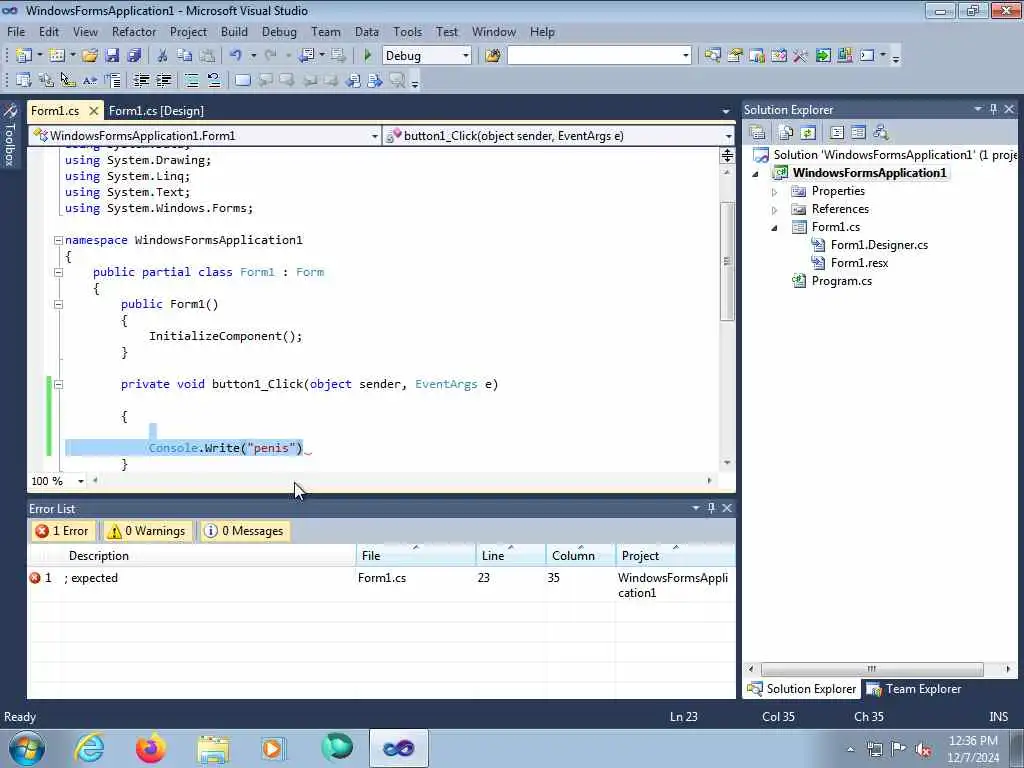Screen dimensions: 1024x768
Task: Click the Open File folder icon
Action: [x=89, y=56]
